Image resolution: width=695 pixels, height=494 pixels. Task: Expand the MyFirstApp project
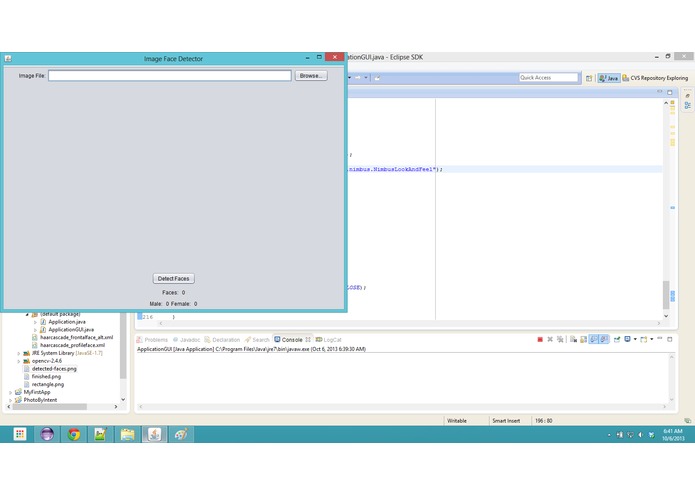click(11, 393)
